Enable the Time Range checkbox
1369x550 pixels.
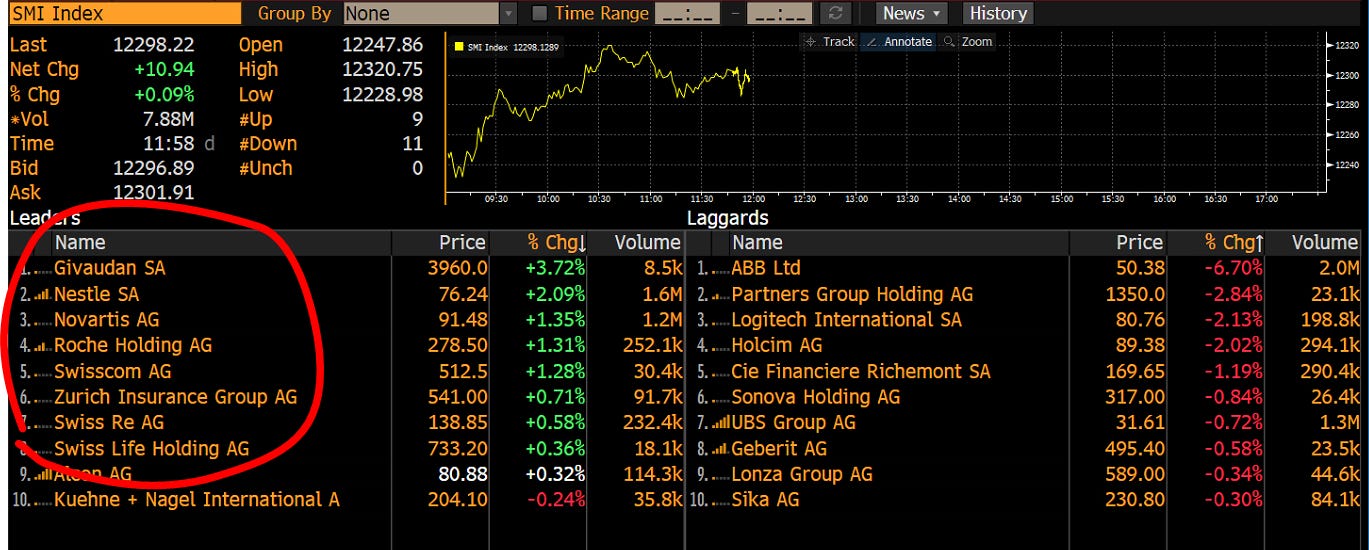click(x=539, y=14)
